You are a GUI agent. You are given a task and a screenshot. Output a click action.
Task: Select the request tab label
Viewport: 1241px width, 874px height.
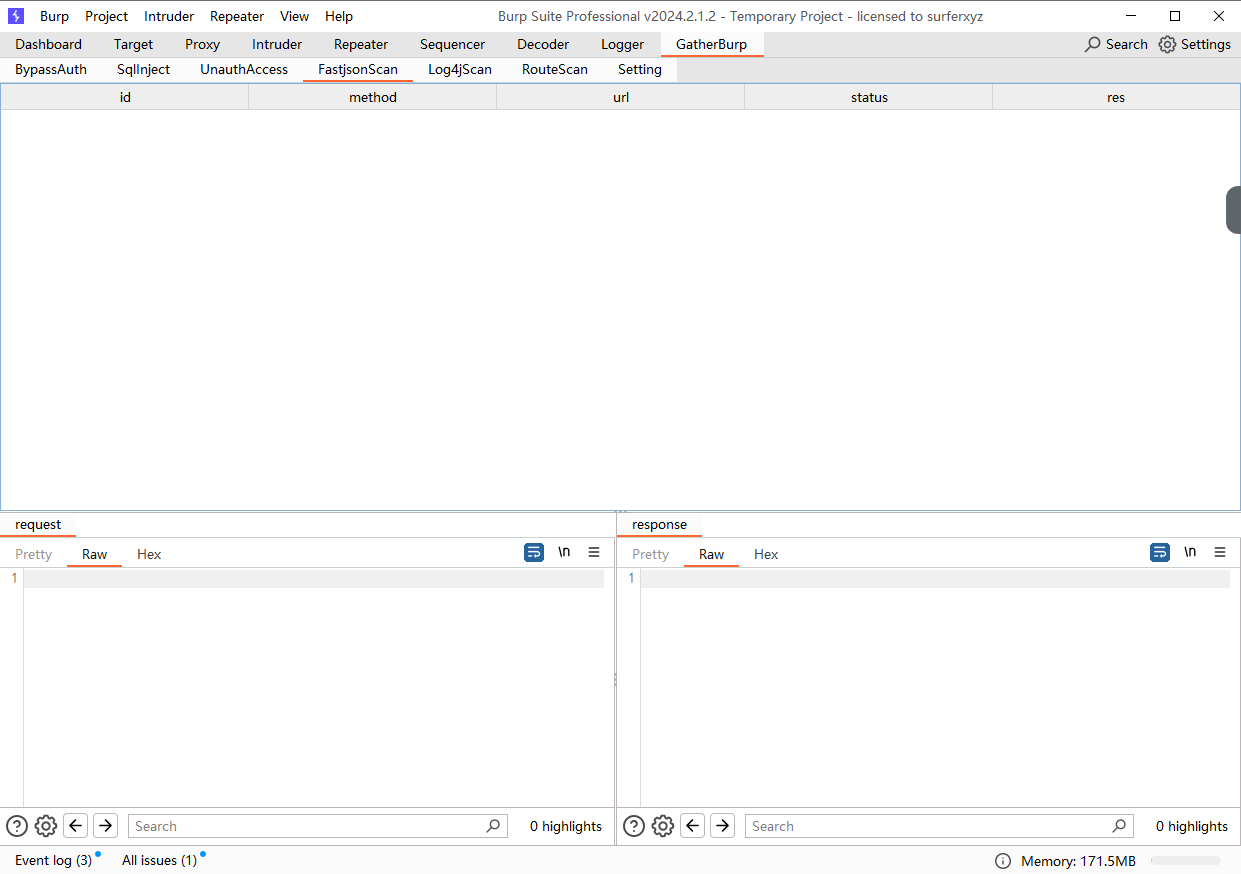point(38,524)
